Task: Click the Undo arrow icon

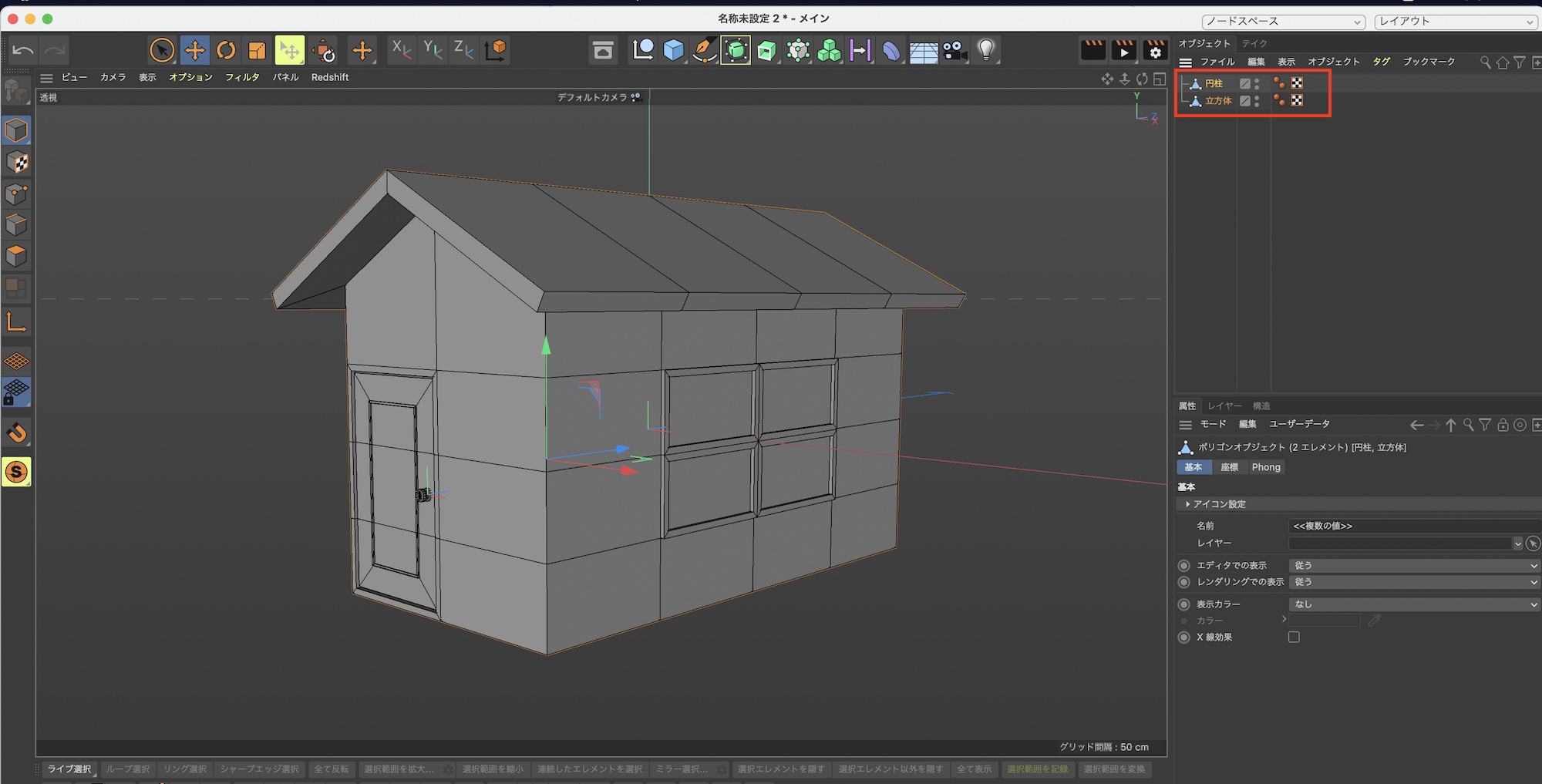Action: 23,51
